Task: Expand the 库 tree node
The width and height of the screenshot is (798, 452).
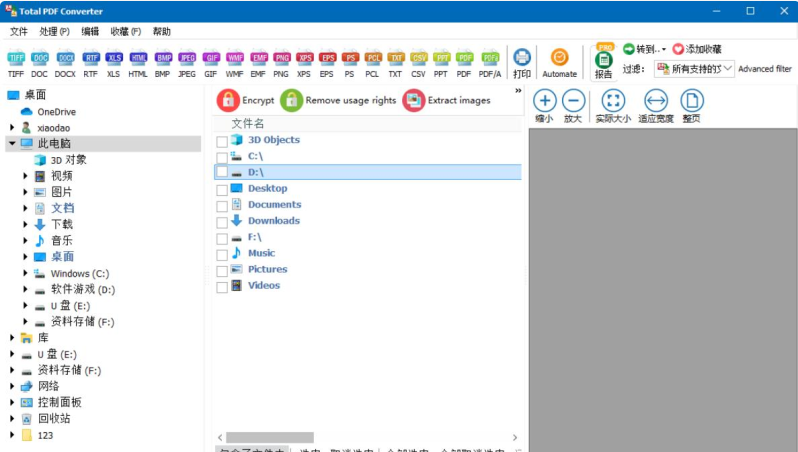Action: pos(12,337)
